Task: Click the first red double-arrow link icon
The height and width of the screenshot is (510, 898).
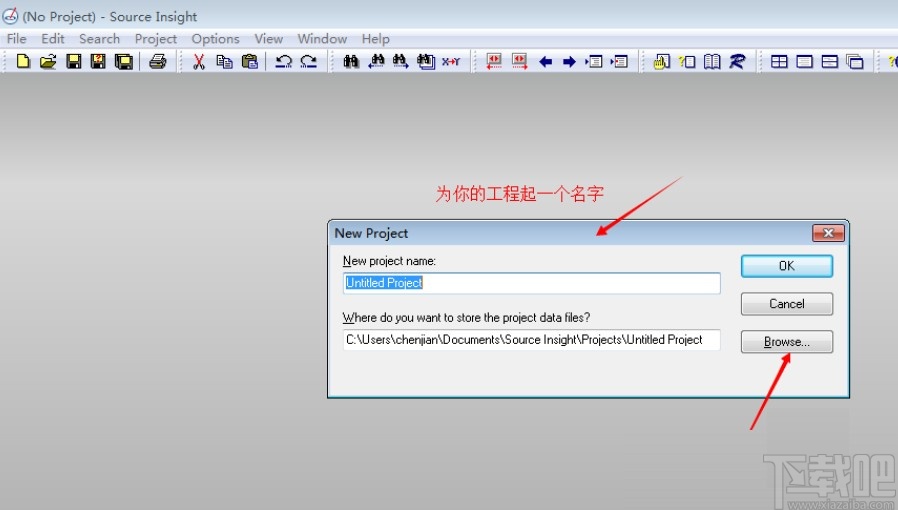Action: coord(494,61)
